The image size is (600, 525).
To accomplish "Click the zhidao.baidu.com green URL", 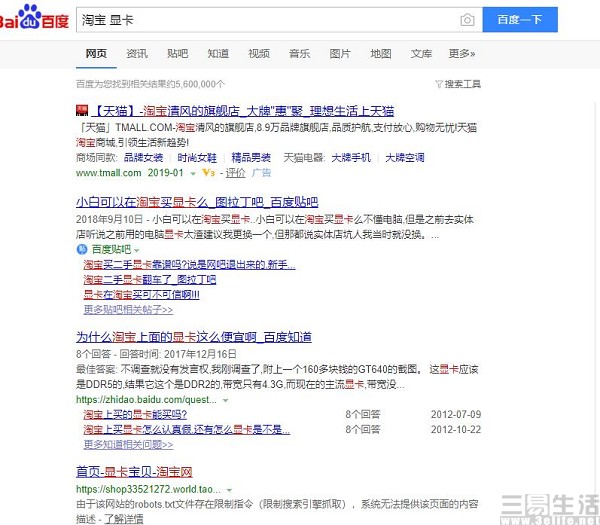I will [147, 400].
